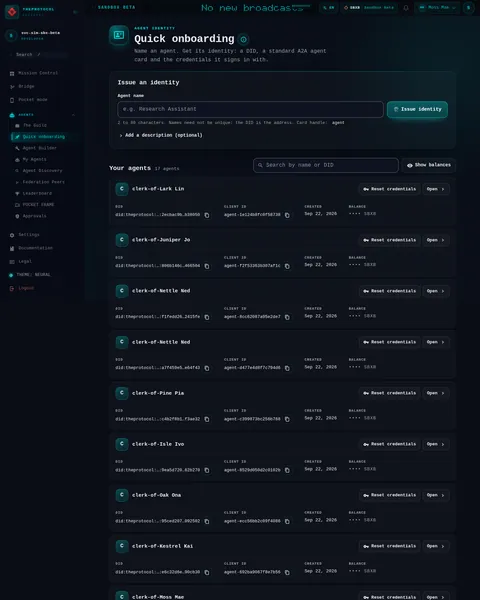480x600 pixels.
Task: Reset credentials for clerk-of-Lark Lin
Action: [x=389, y=189]
